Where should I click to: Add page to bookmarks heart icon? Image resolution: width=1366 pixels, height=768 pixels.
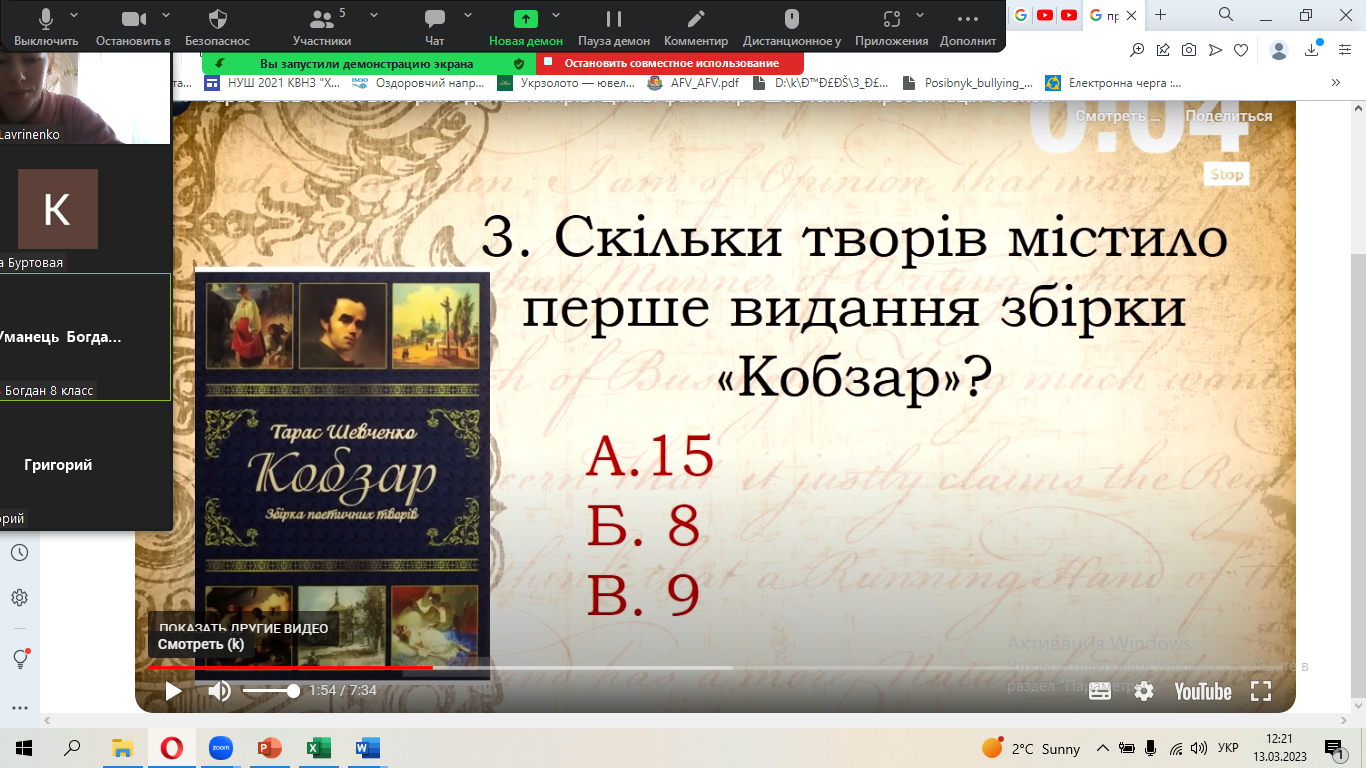(1241, 50)
